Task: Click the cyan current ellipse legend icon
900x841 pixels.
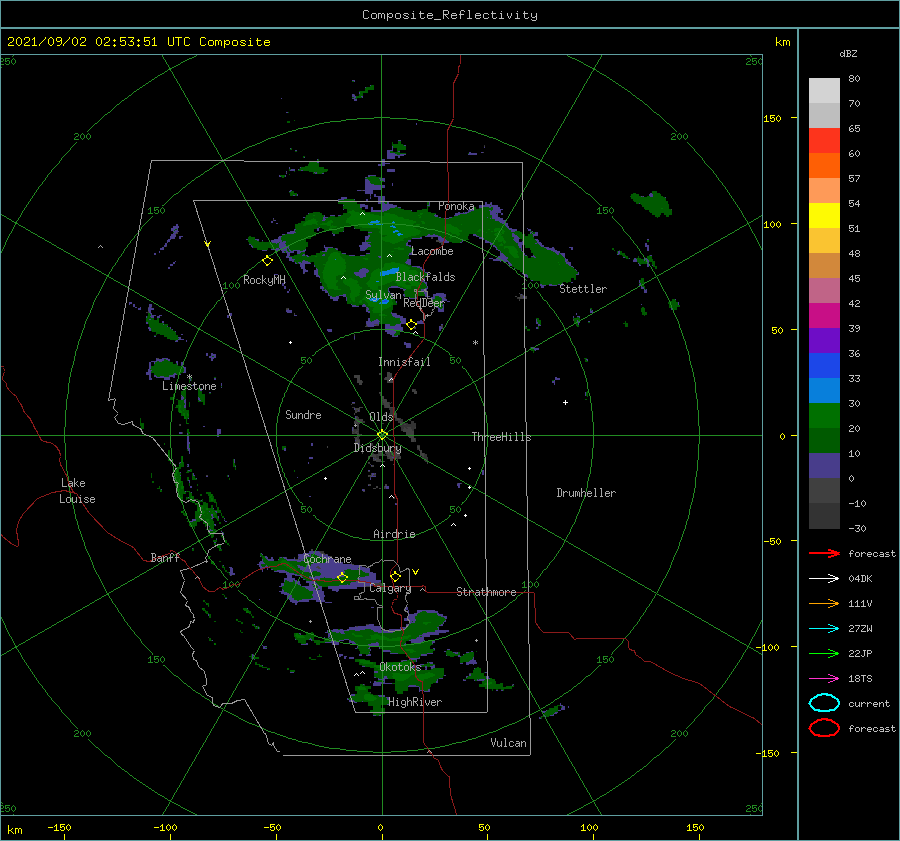Action: 824,703
